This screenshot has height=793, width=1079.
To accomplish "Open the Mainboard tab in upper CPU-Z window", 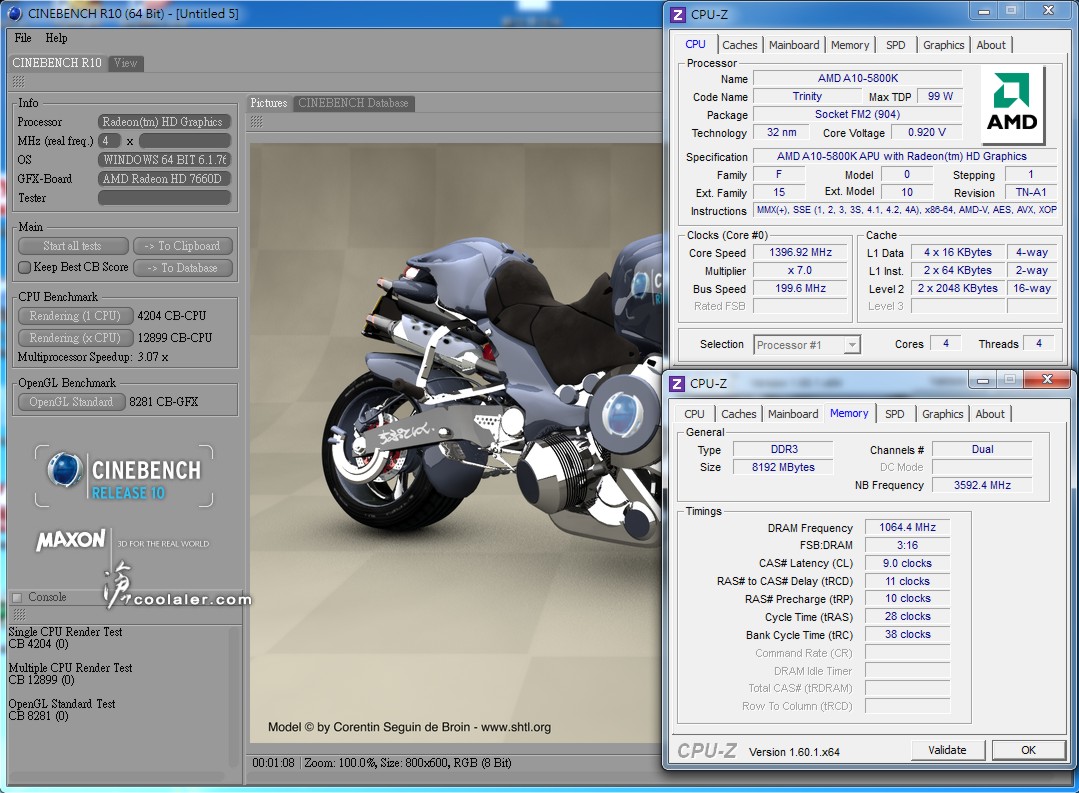I will [794, 45].
